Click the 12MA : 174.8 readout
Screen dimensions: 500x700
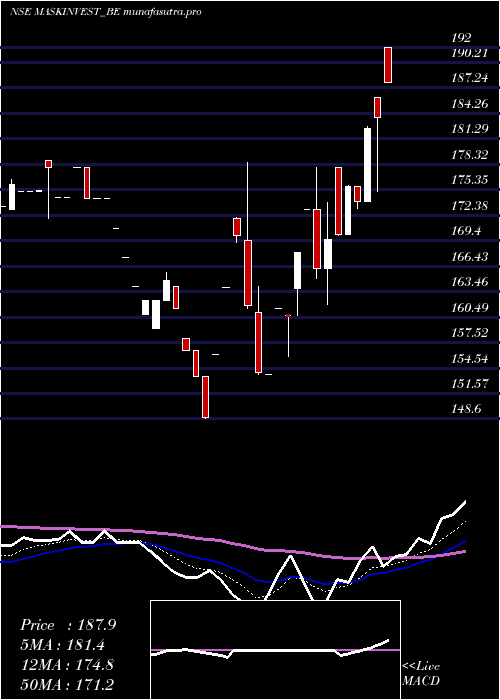[x=67, y=665]
